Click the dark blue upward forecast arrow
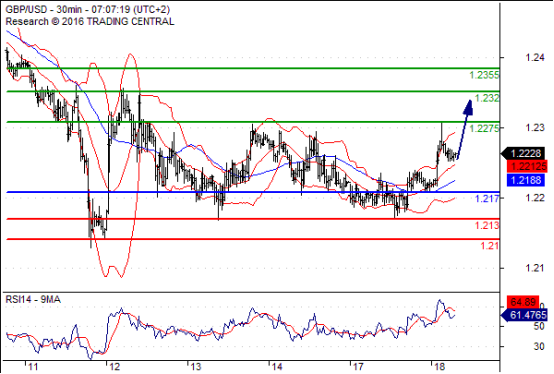The image size is (554, 374). point(465,129)
